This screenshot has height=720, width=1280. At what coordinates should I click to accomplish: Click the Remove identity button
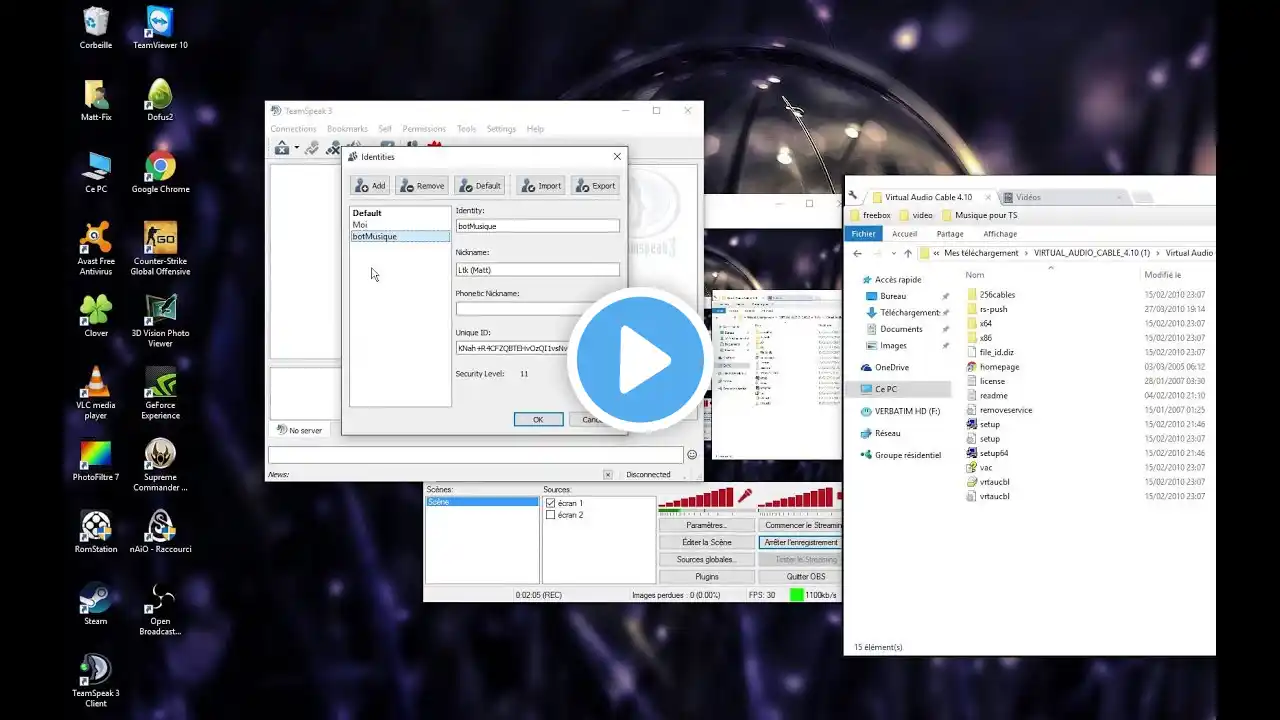(421, 185)
